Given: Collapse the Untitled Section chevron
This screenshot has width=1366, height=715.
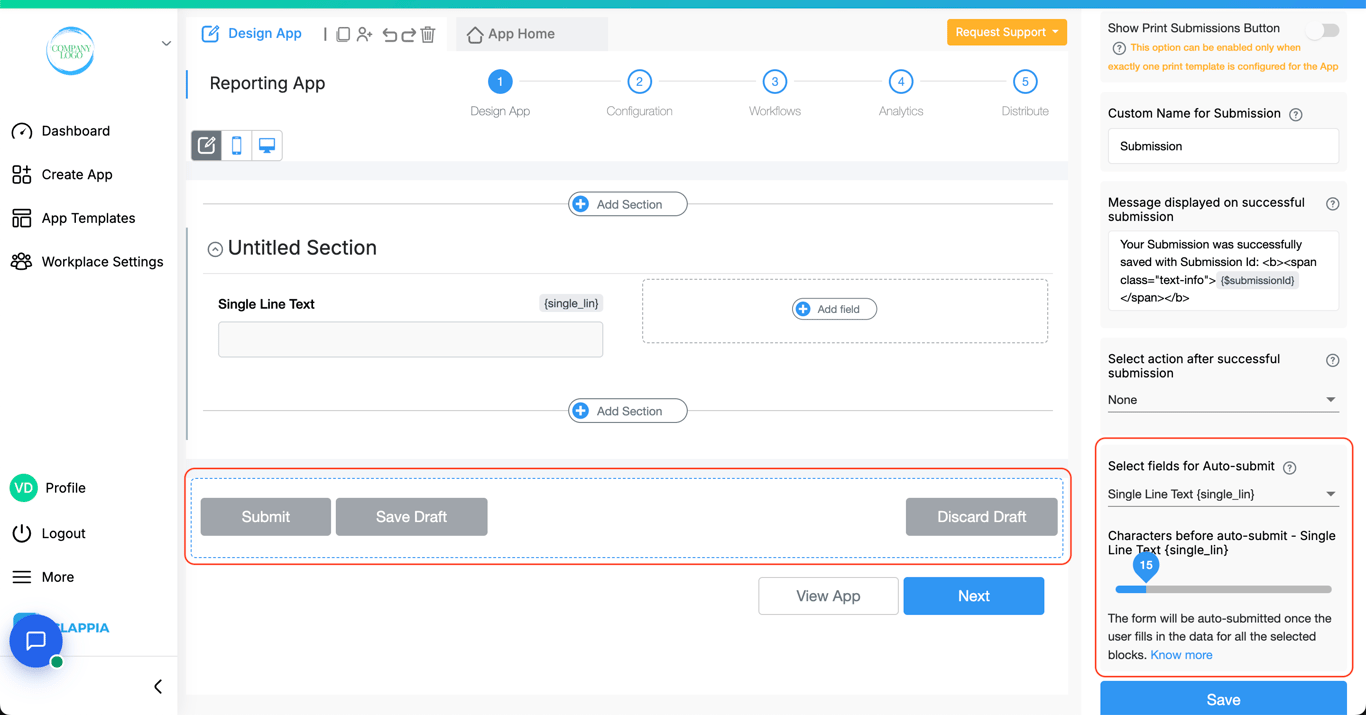Looking at the screenshot, I should point(215,249).
